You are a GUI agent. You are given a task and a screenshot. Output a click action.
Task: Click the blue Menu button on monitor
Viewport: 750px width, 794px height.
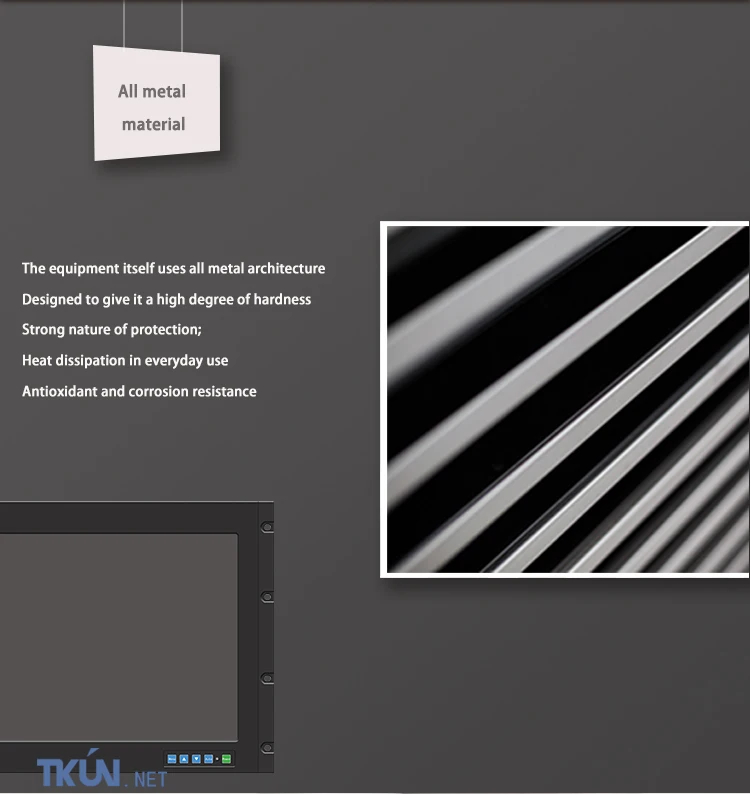(172, 759)
